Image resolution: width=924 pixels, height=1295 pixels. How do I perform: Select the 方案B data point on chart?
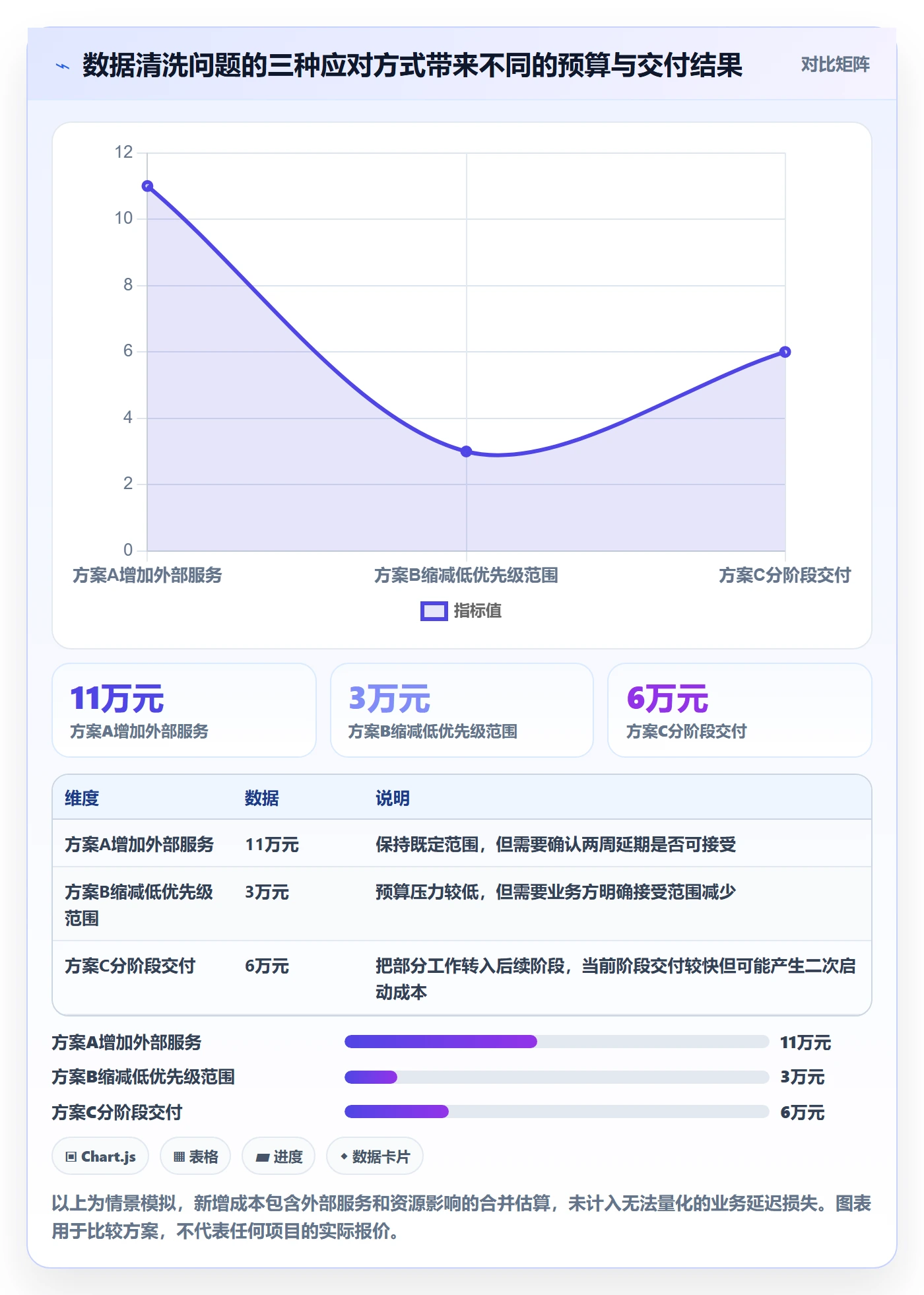click(466, 451)
